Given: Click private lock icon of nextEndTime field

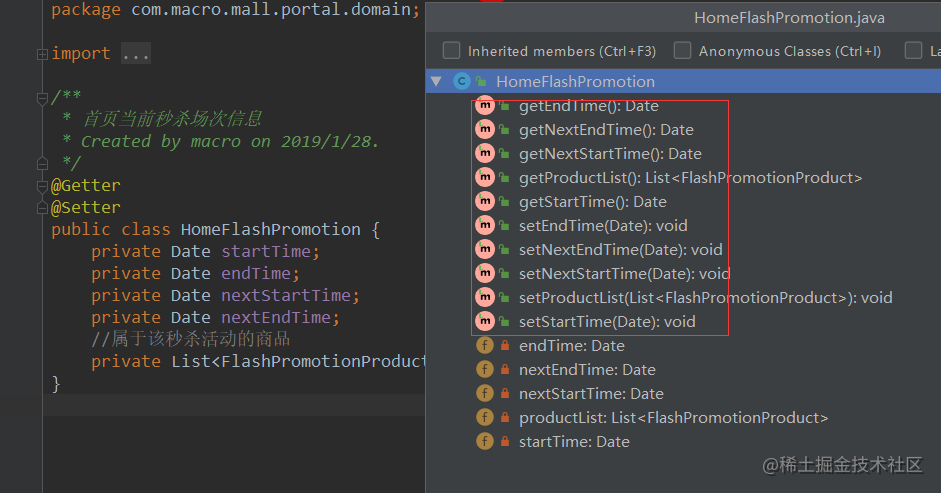Looking at the screenshot, I should coord(505,369).
